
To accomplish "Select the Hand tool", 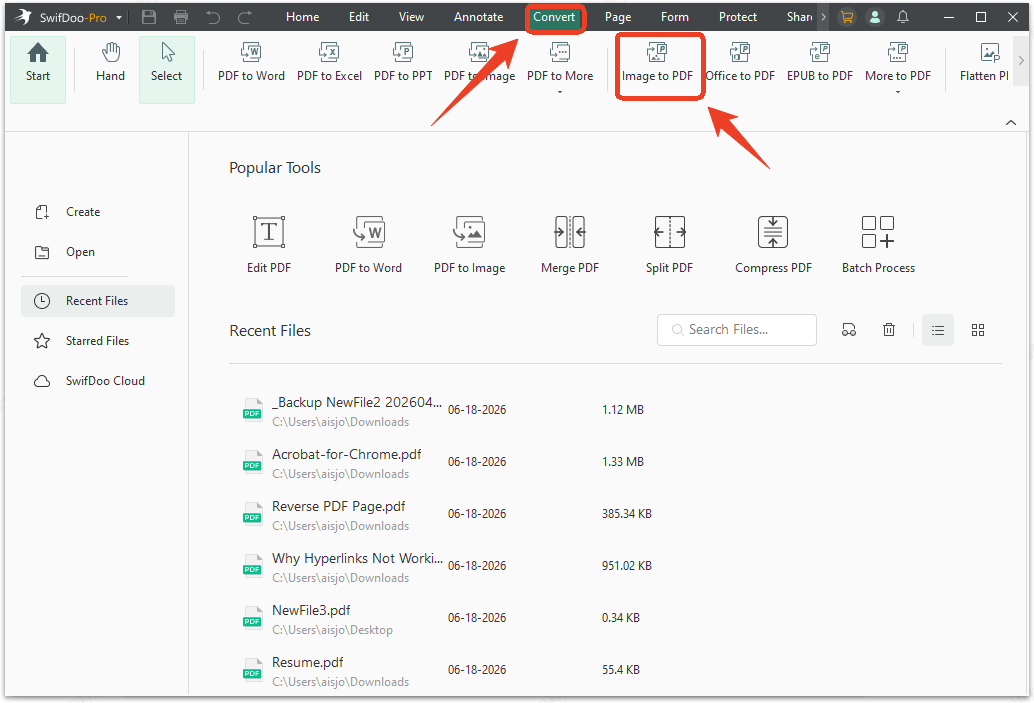I will (x=110, y=64).
